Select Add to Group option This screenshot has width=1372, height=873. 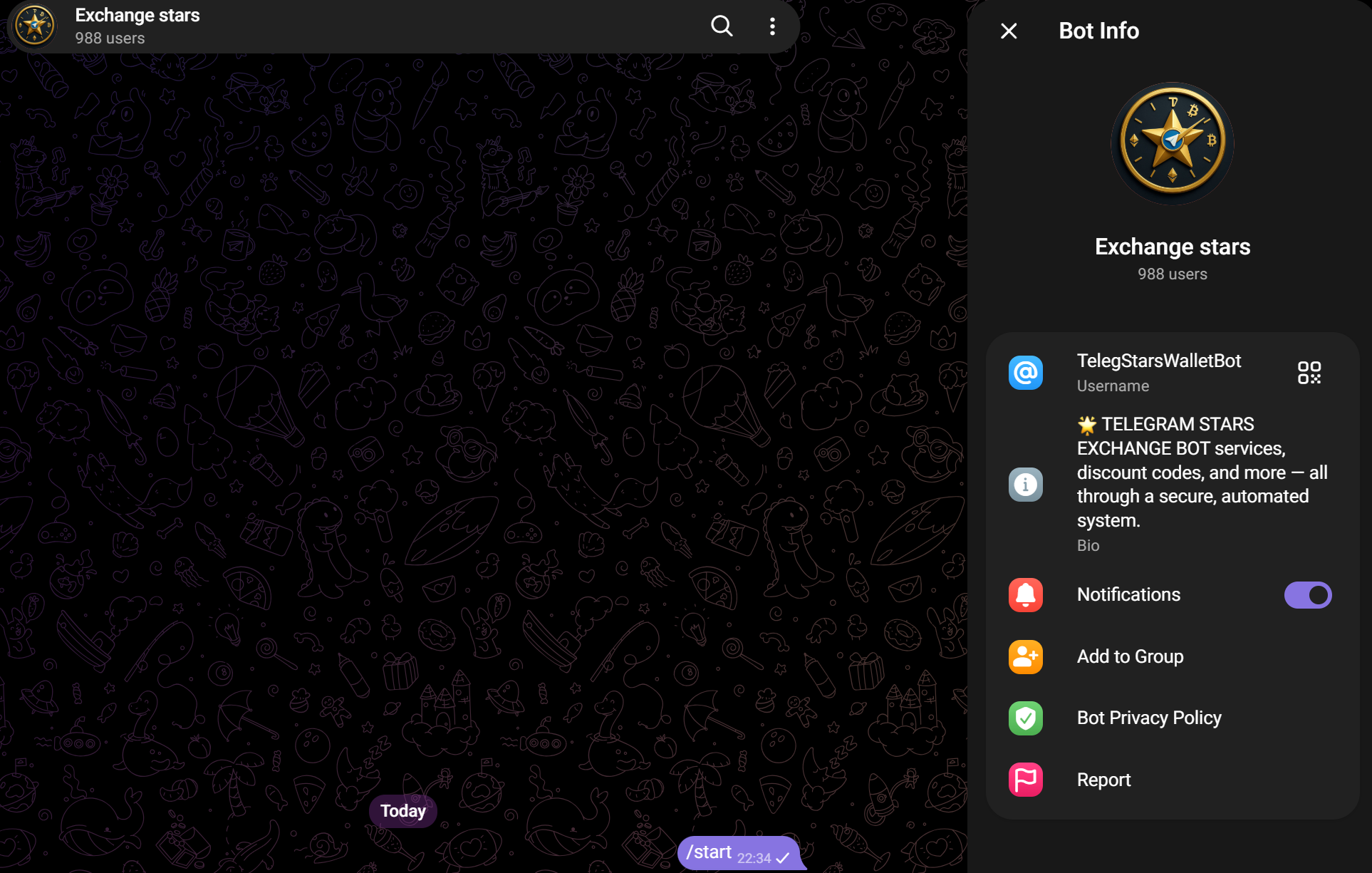1173,657
